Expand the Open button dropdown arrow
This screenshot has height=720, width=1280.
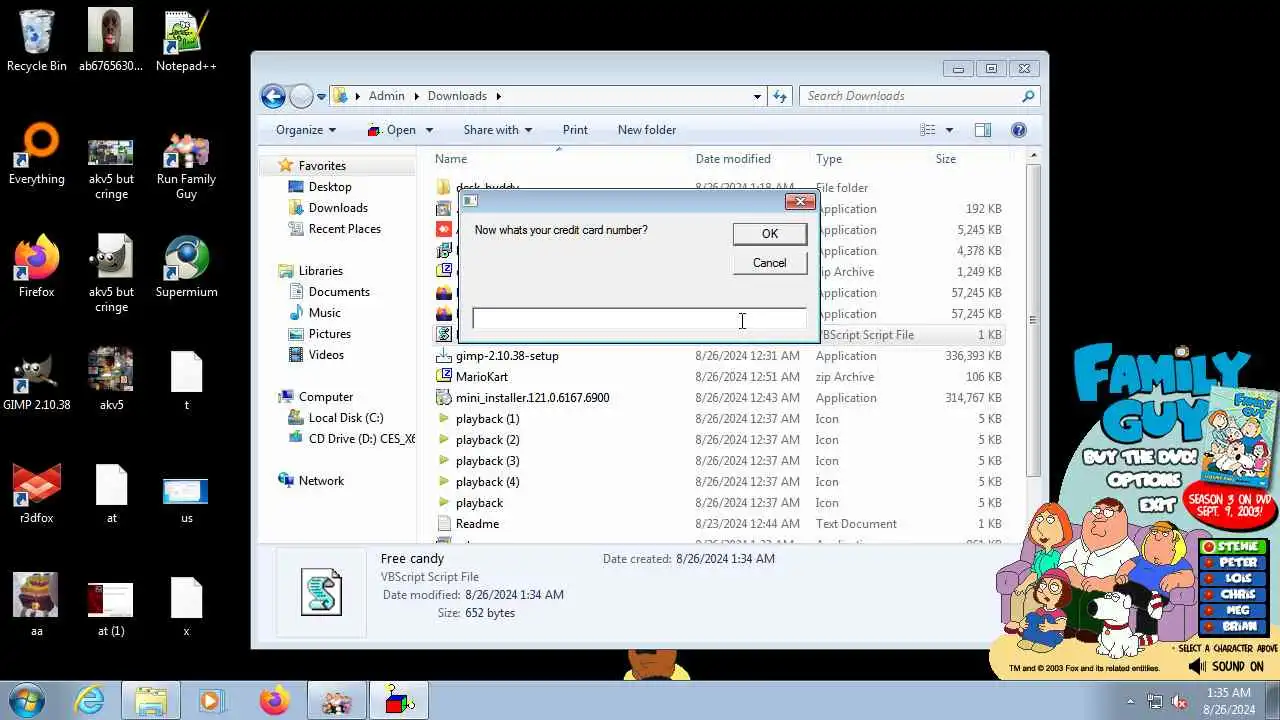(429, 130)
